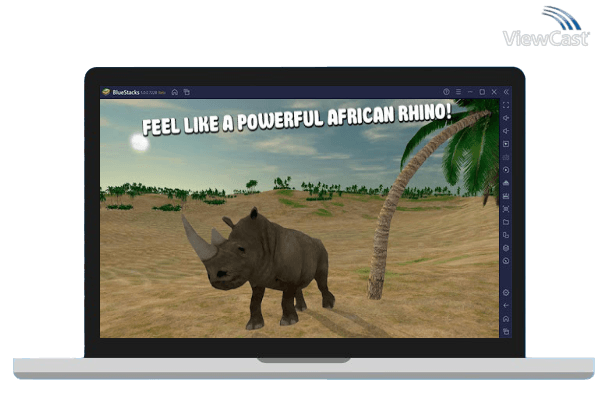Viewport: 602px width, 414px height.
Task: Close the BlueStacks window
Action: pyautogui.click(x=494, y=92)
